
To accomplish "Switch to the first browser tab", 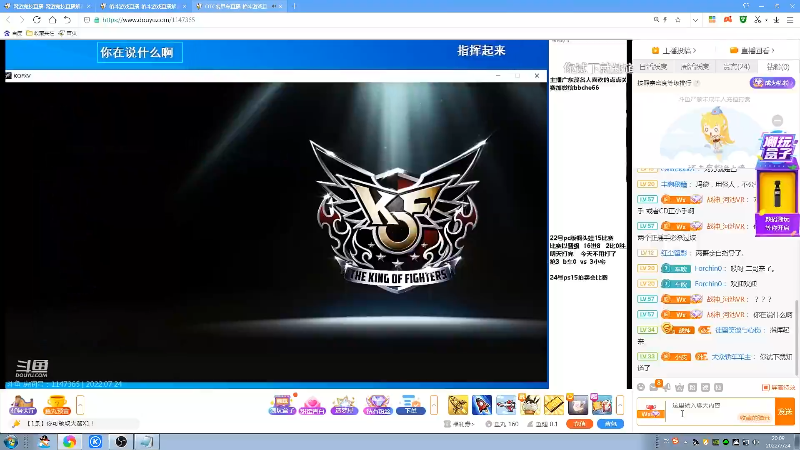I will click(x=47, y=6).
